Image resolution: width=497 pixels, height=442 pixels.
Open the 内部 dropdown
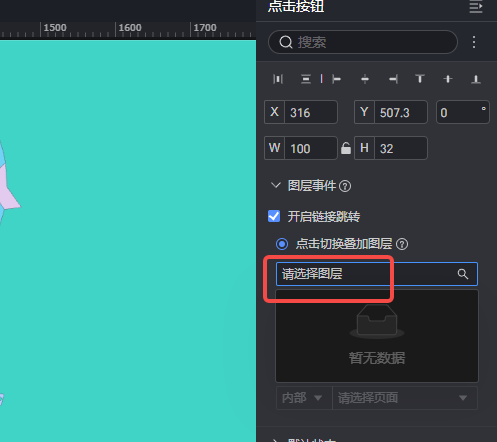coord(304,398)
